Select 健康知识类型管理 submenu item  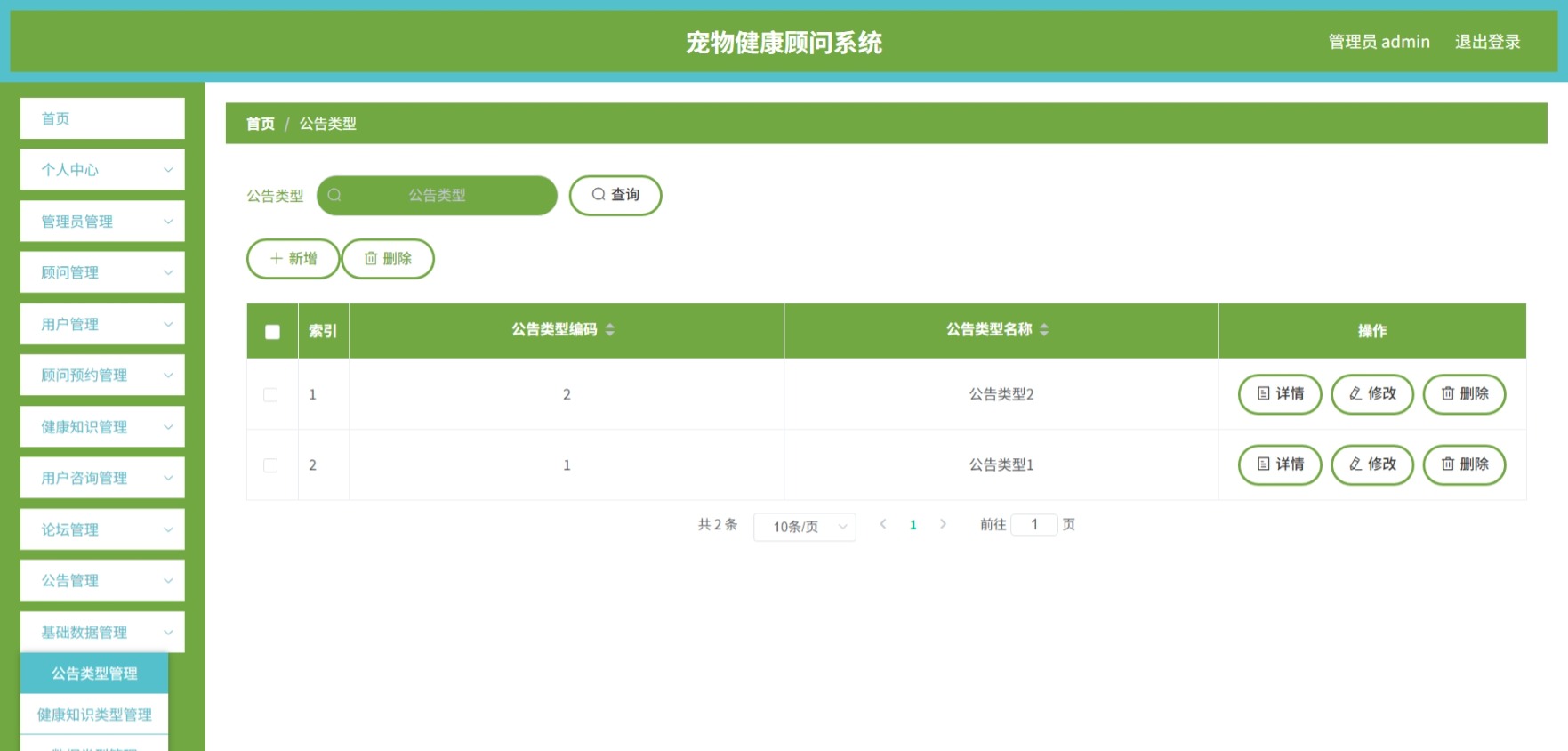click(x=94, y=715)
